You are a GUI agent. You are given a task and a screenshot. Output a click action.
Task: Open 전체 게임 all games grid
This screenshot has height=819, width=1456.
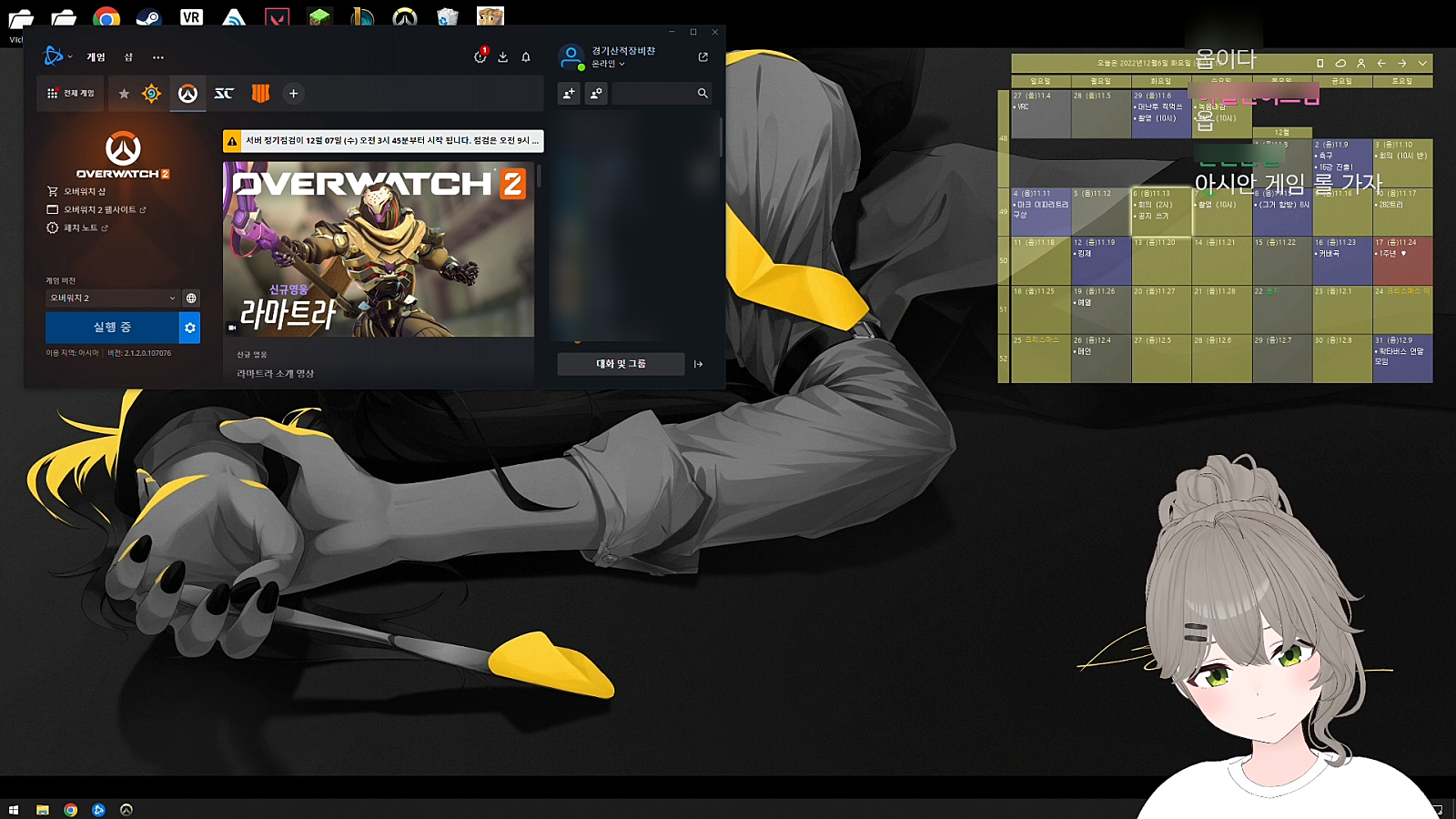pos(71,94)
